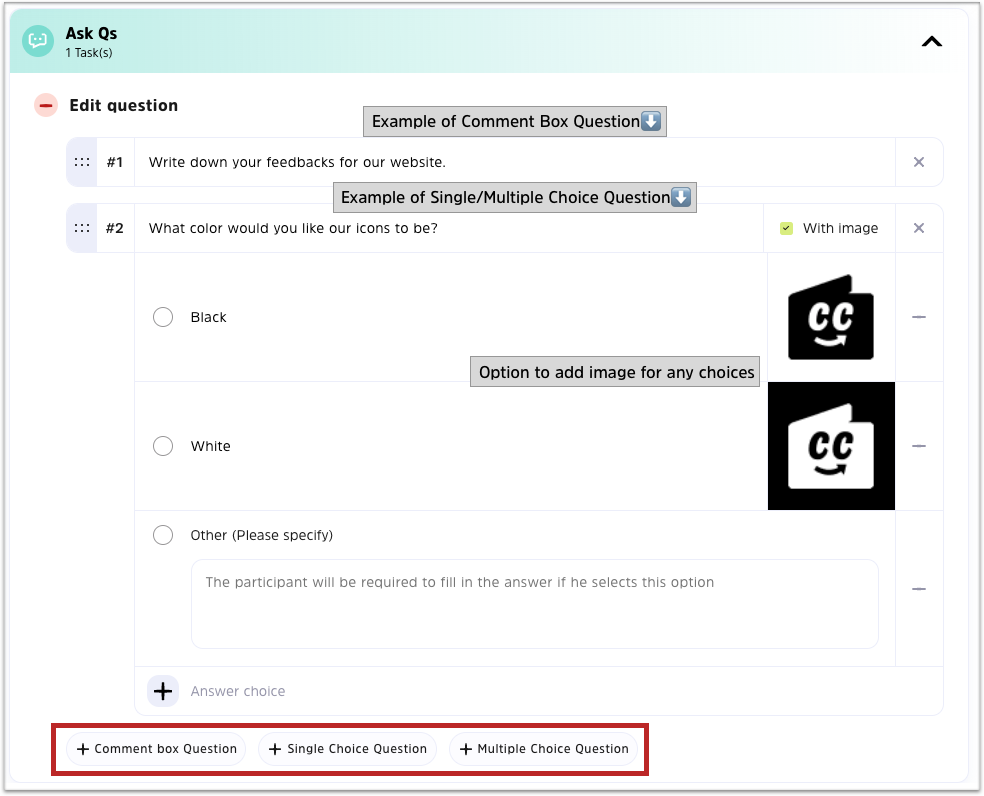Add a Single Choice Question
Screen dimensions: 984x796
pos(348,749)
